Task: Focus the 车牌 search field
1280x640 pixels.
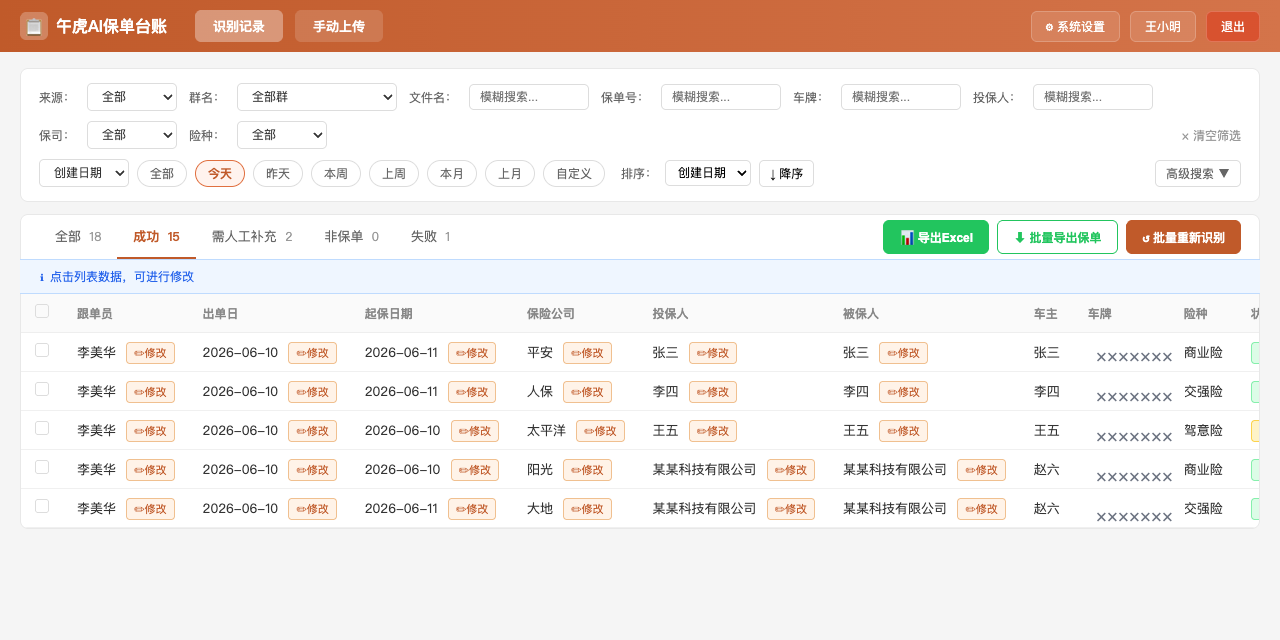Action: click(901, 97)
